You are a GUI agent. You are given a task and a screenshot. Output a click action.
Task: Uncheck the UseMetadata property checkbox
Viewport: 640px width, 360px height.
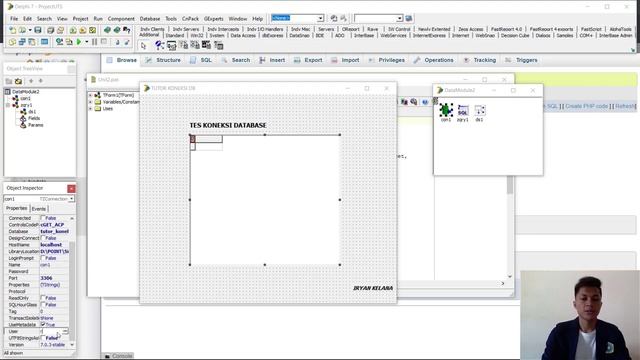(43, 324)
